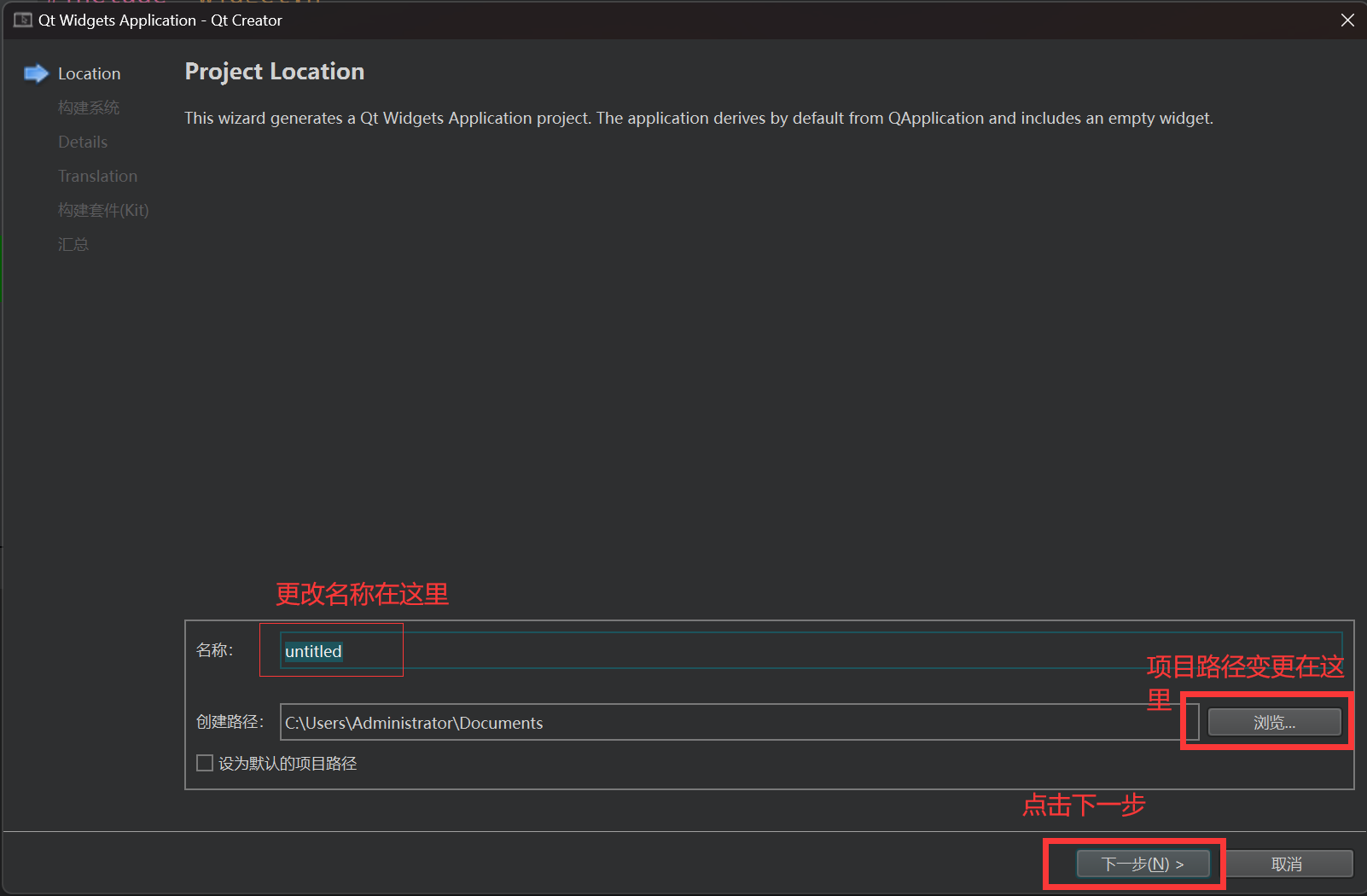The width and height of the screenshot is (1367, 896).
Task: Enable the 设为默认的项目路径 checkbox
Action: coord(205,763)
